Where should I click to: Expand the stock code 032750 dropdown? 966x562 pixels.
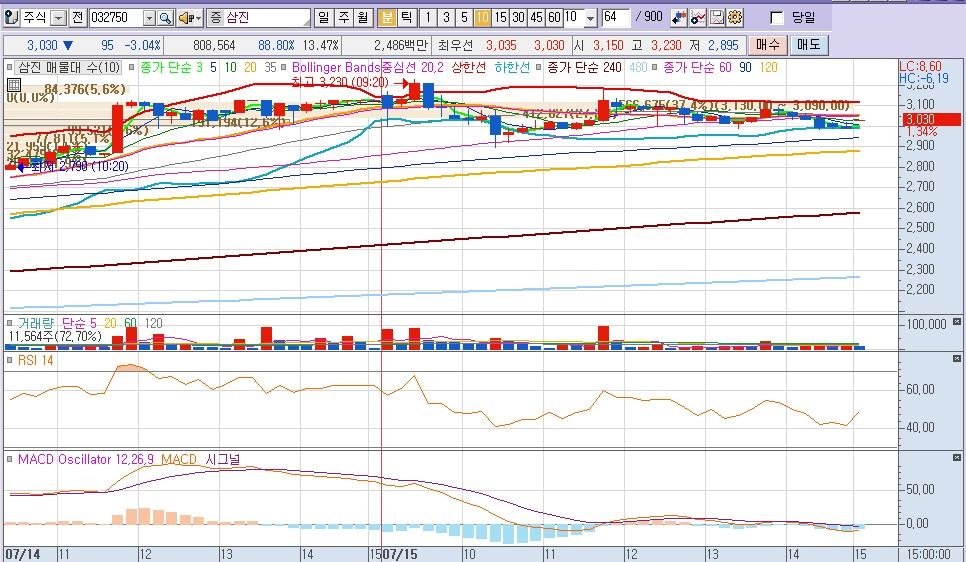pyautogui.click(x=149, y=18)
